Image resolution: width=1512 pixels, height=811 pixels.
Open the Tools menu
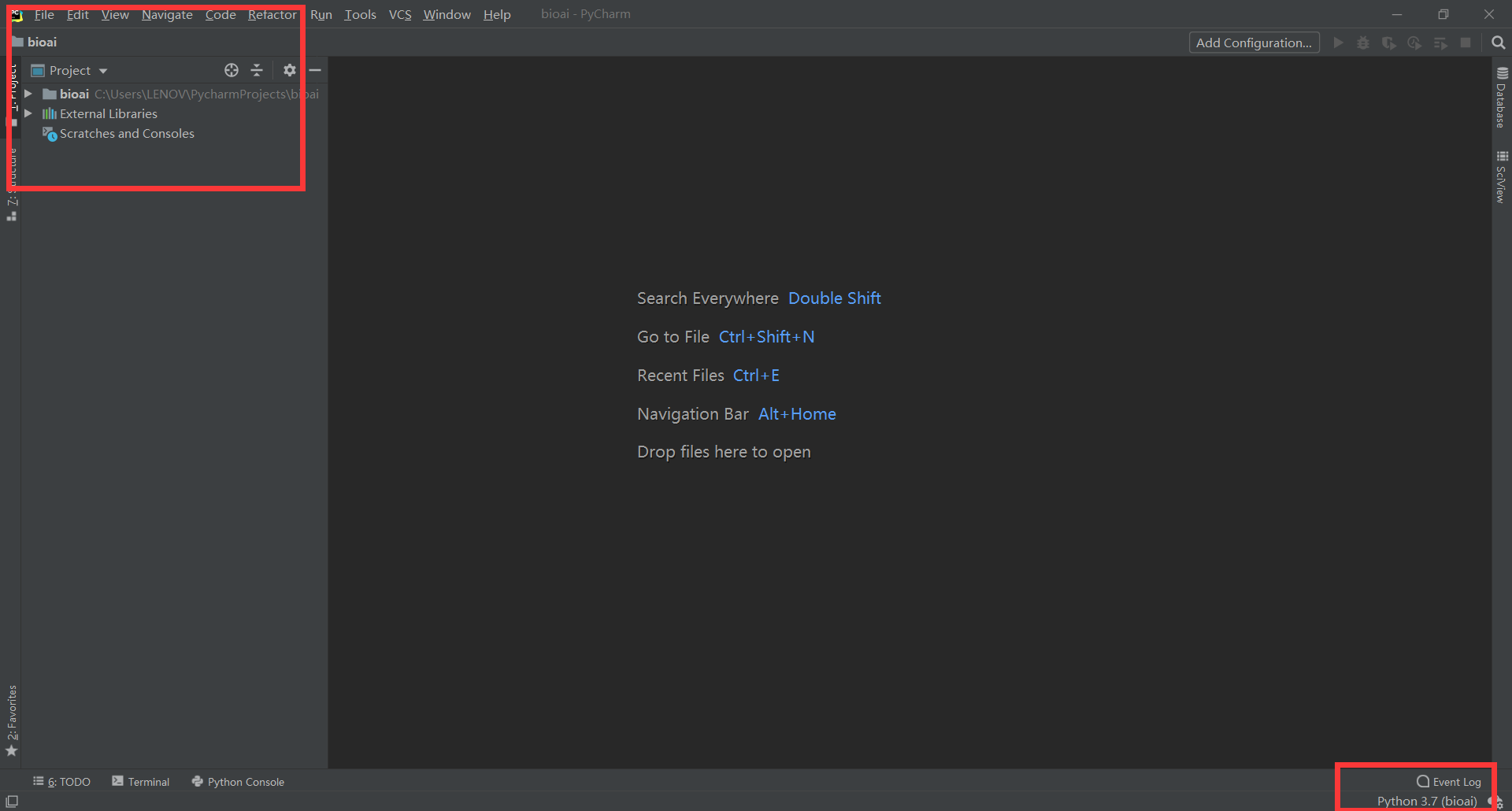coord(360,14)
